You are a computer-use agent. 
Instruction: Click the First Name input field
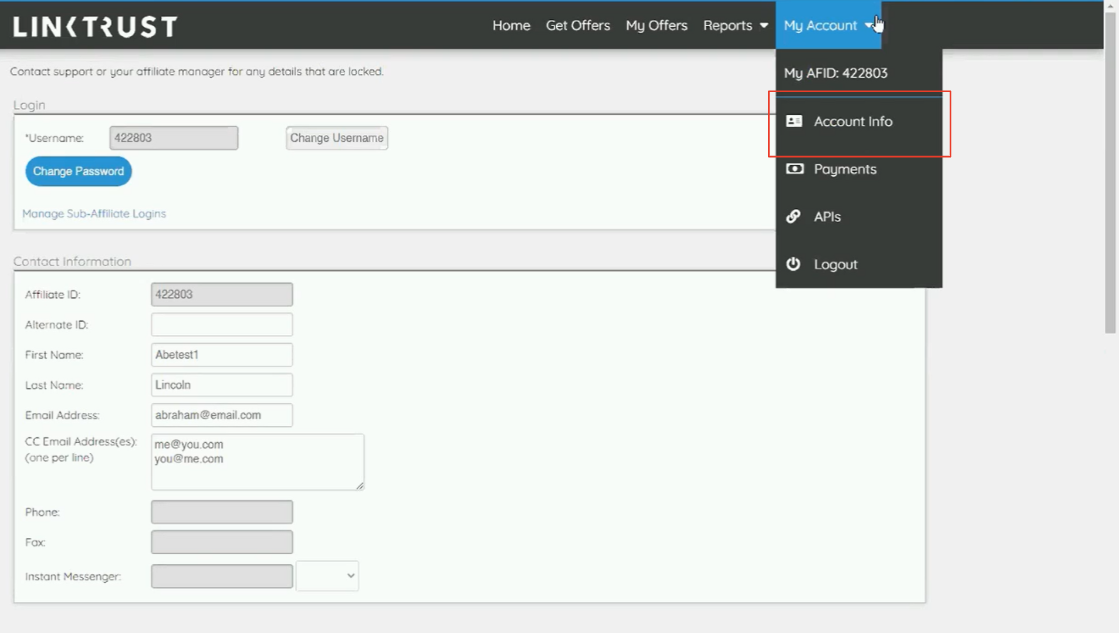click(x=221, y=355)
